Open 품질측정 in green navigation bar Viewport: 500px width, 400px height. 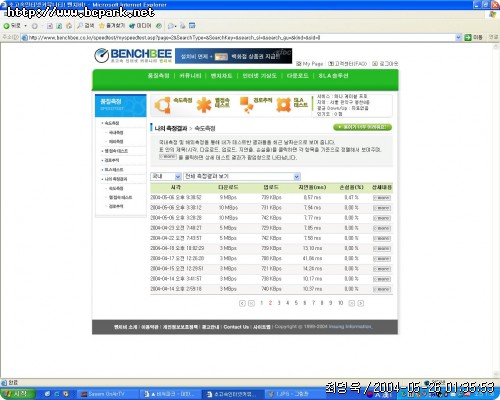pyautogui.click(x=158, y=76)
